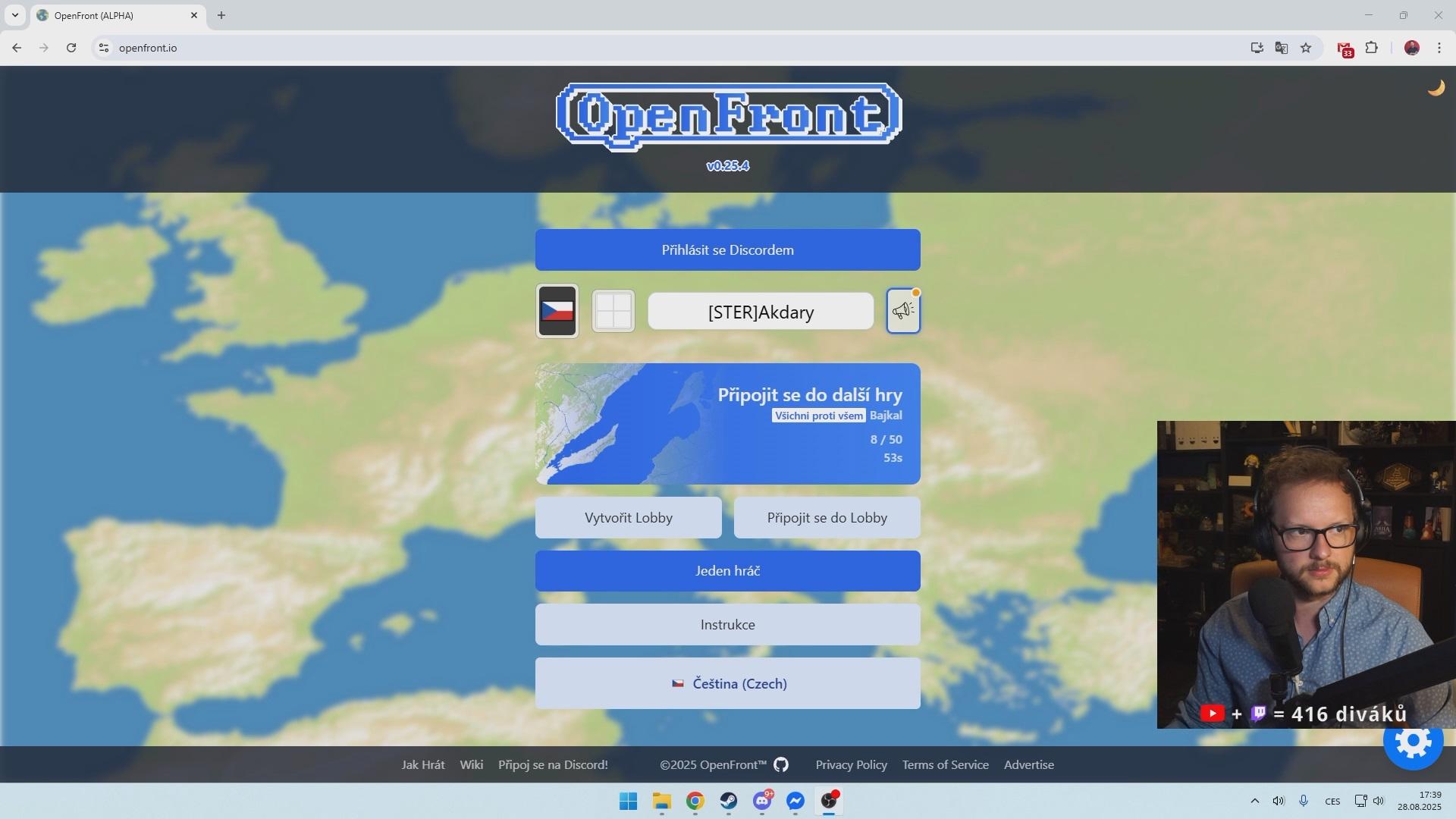Open the Extensions puzzle icon

1372,48
